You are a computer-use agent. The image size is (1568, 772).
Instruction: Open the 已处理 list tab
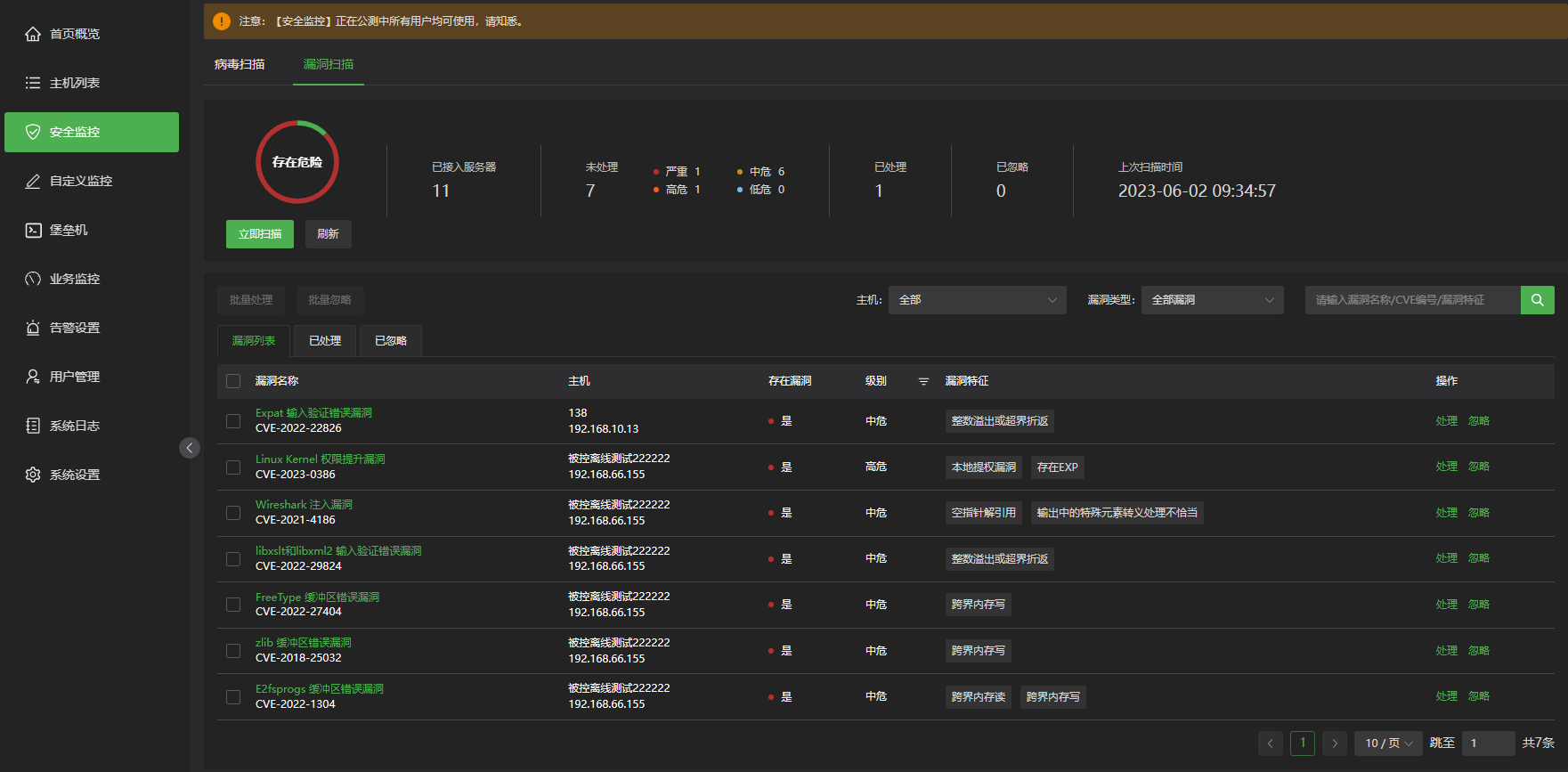325,341
